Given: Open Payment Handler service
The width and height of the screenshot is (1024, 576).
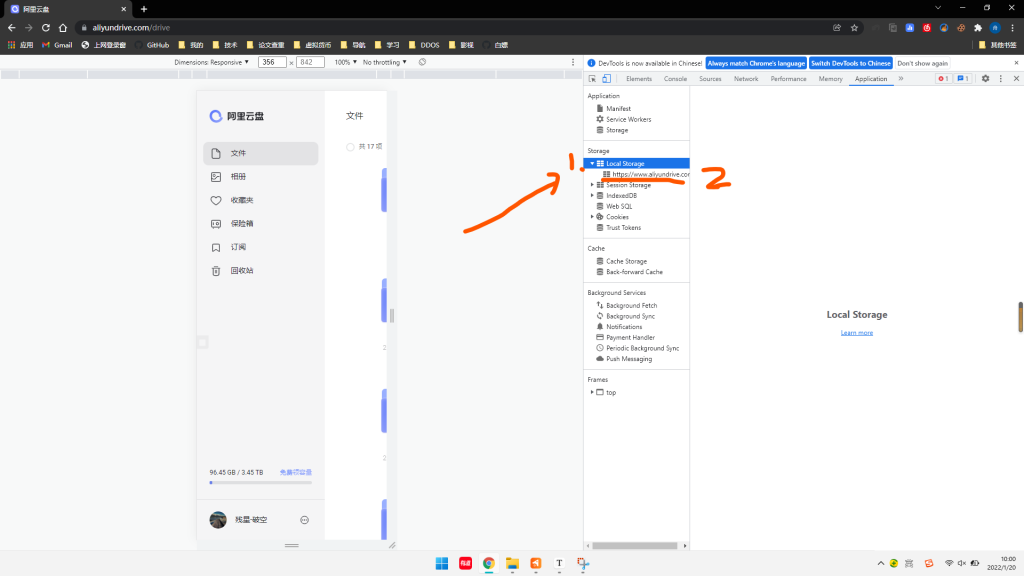Looking at the screenshot, I should pos(630,338).
